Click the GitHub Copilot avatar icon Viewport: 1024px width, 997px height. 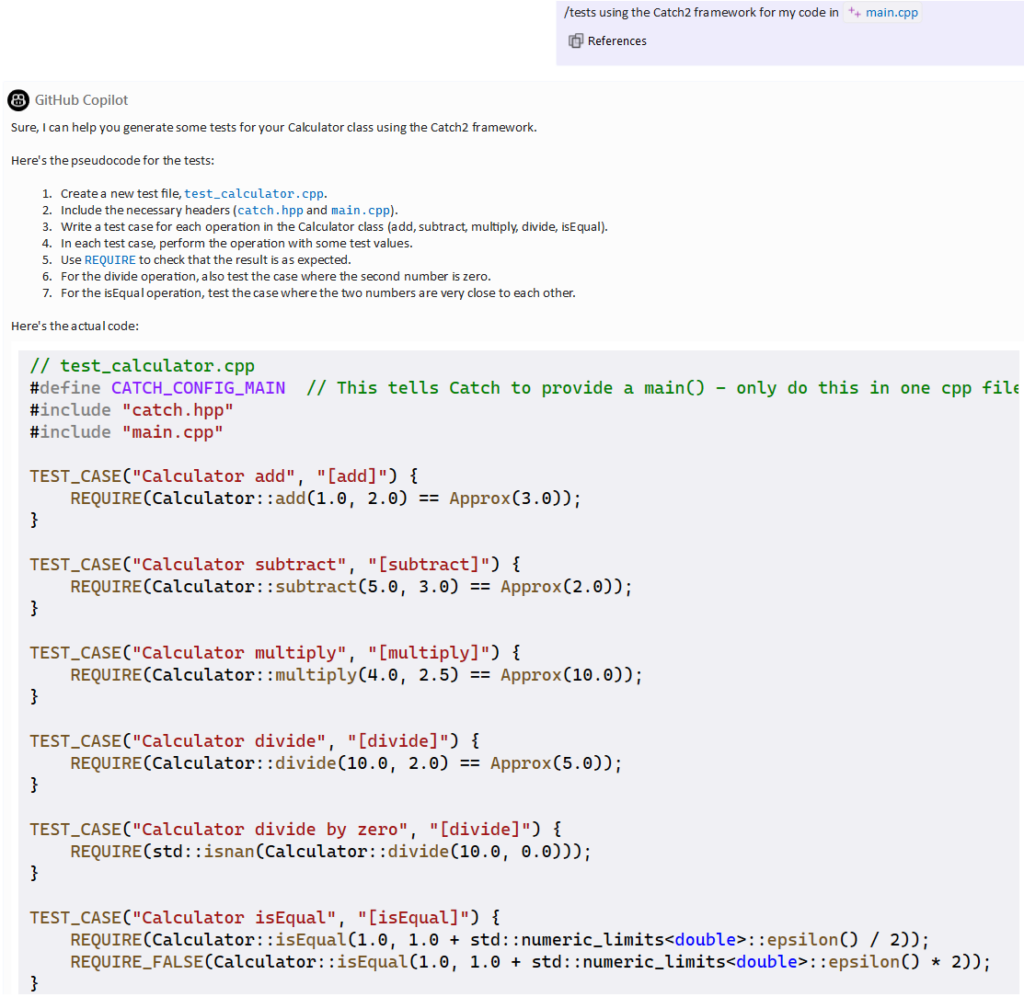pos(18,100)
